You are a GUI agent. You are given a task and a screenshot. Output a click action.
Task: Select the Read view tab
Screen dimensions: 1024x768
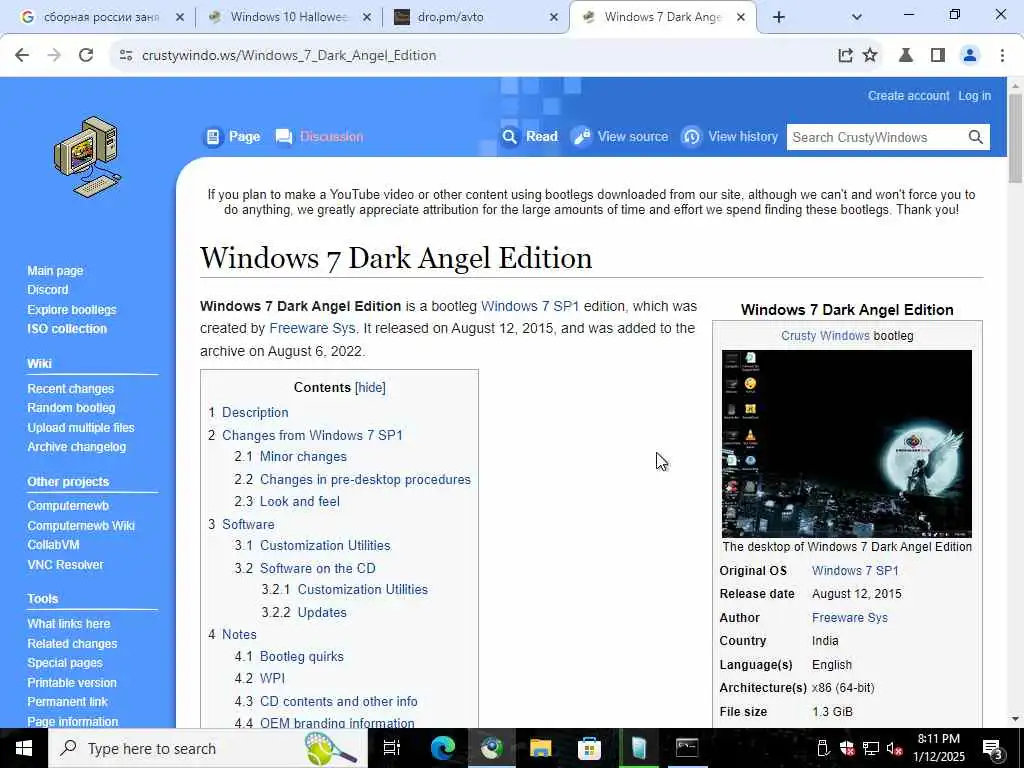pyautogui.click(x=530, y=136)
